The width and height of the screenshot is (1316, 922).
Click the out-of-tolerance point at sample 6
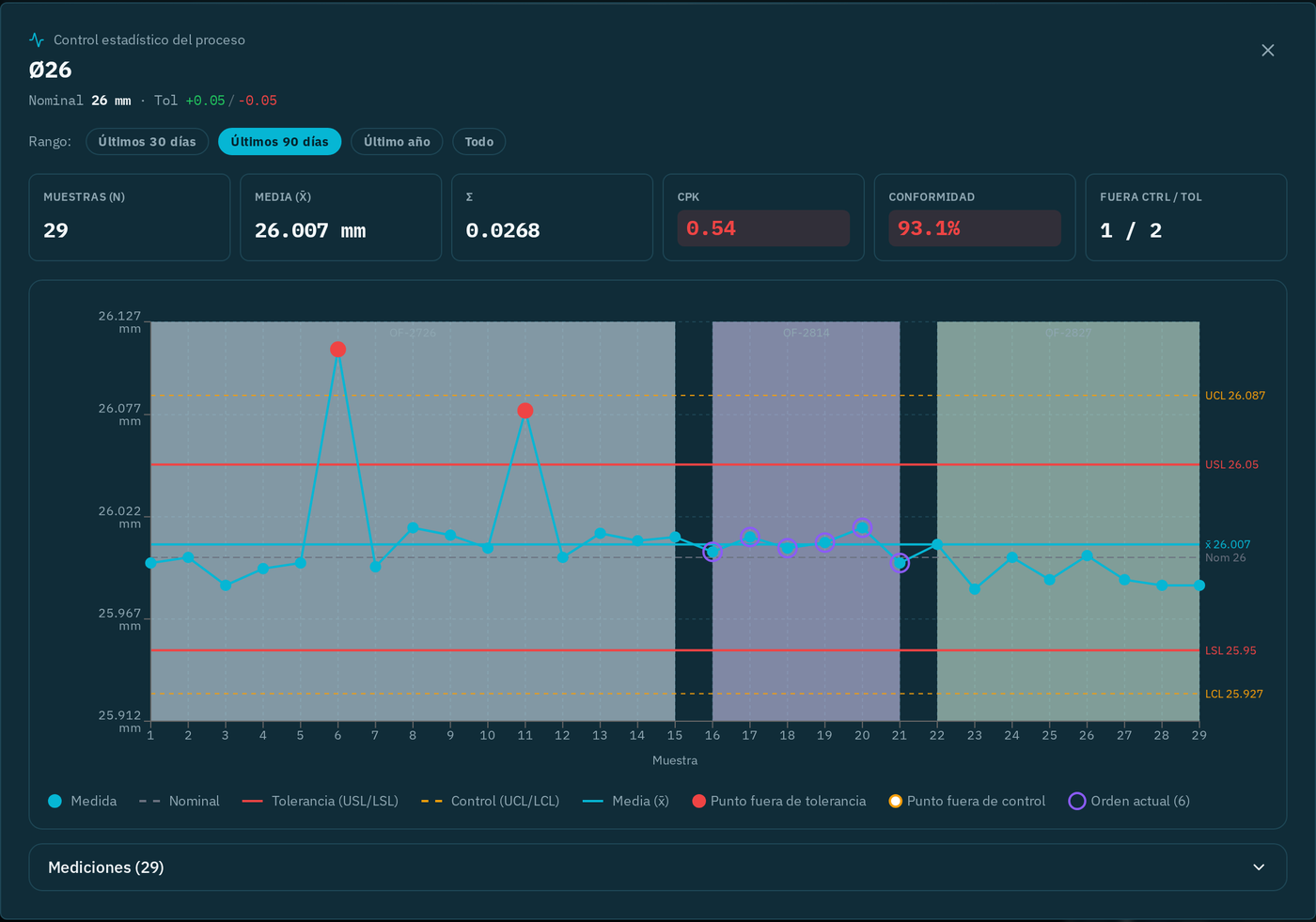pyautogui.click(x=337, y=349)
